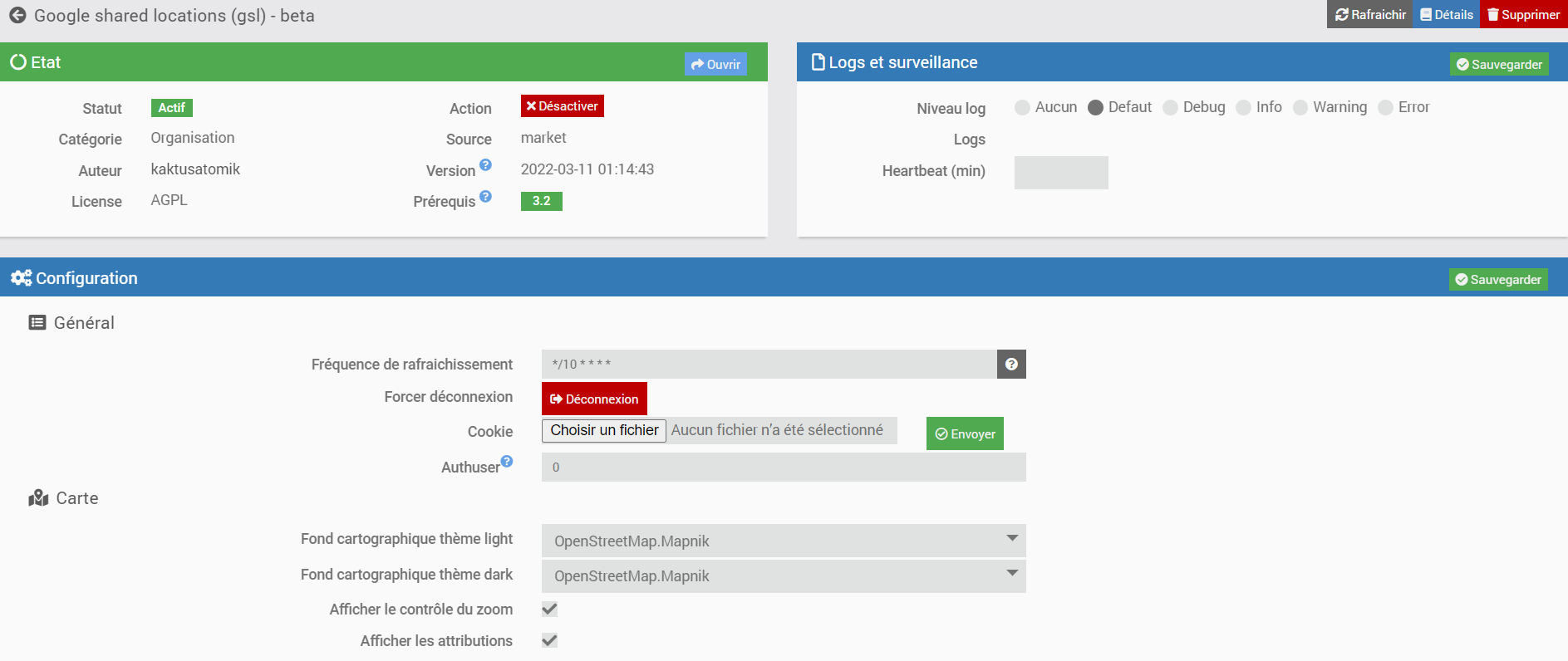Viewport: 1568px width, 661px height.
Task: Click the Heartbeat (min) label
Action: pyautogui.click(x=934, y=171)
